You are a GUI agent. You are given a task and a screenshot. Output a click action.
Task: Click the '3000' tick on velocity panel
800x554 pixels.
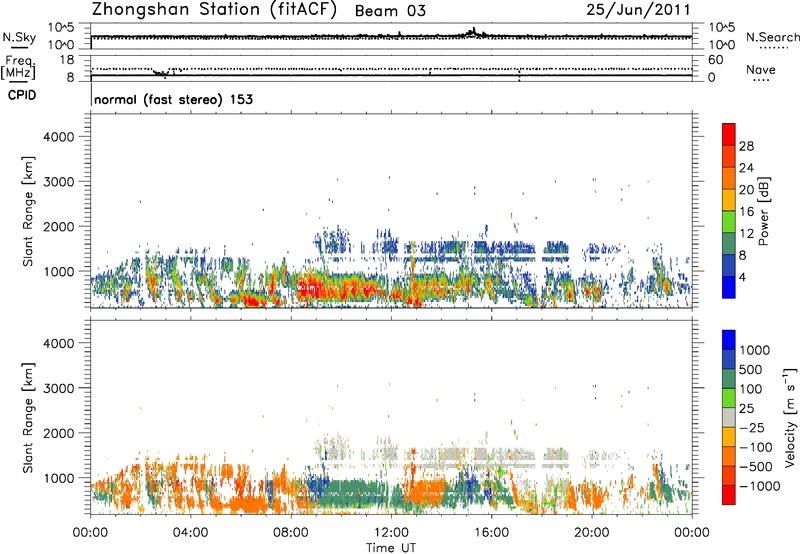(59, 388)
